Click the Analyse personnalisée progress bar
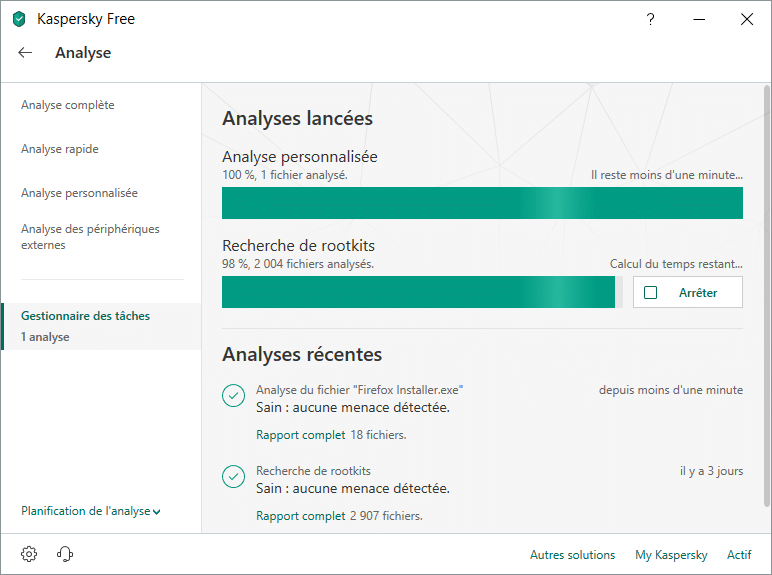Screen dimensions: 772x575 pos(482,203)
